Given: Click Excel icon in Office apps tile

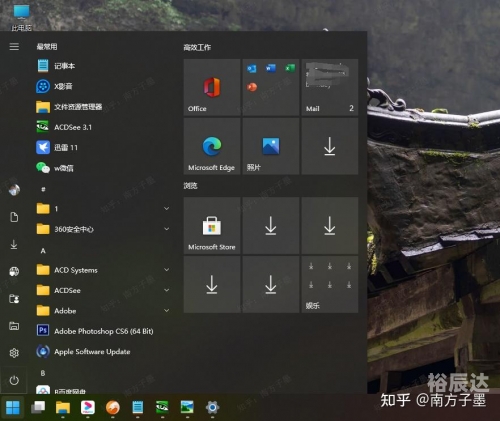Looking at the screenshot, I should 290,68.
